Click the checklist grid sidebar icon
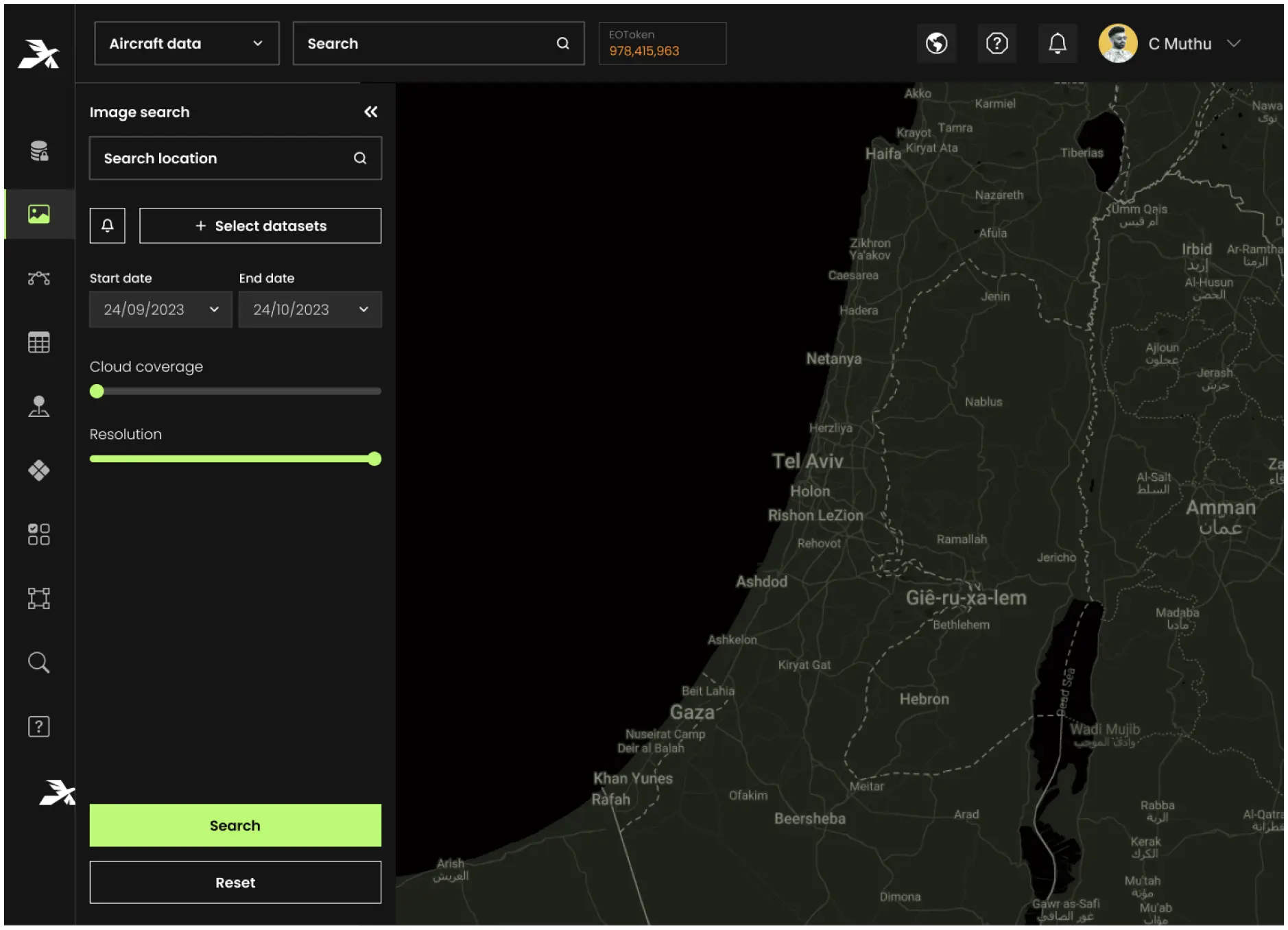This screenshot has height=930, width=1288. (x=39, y=534)
